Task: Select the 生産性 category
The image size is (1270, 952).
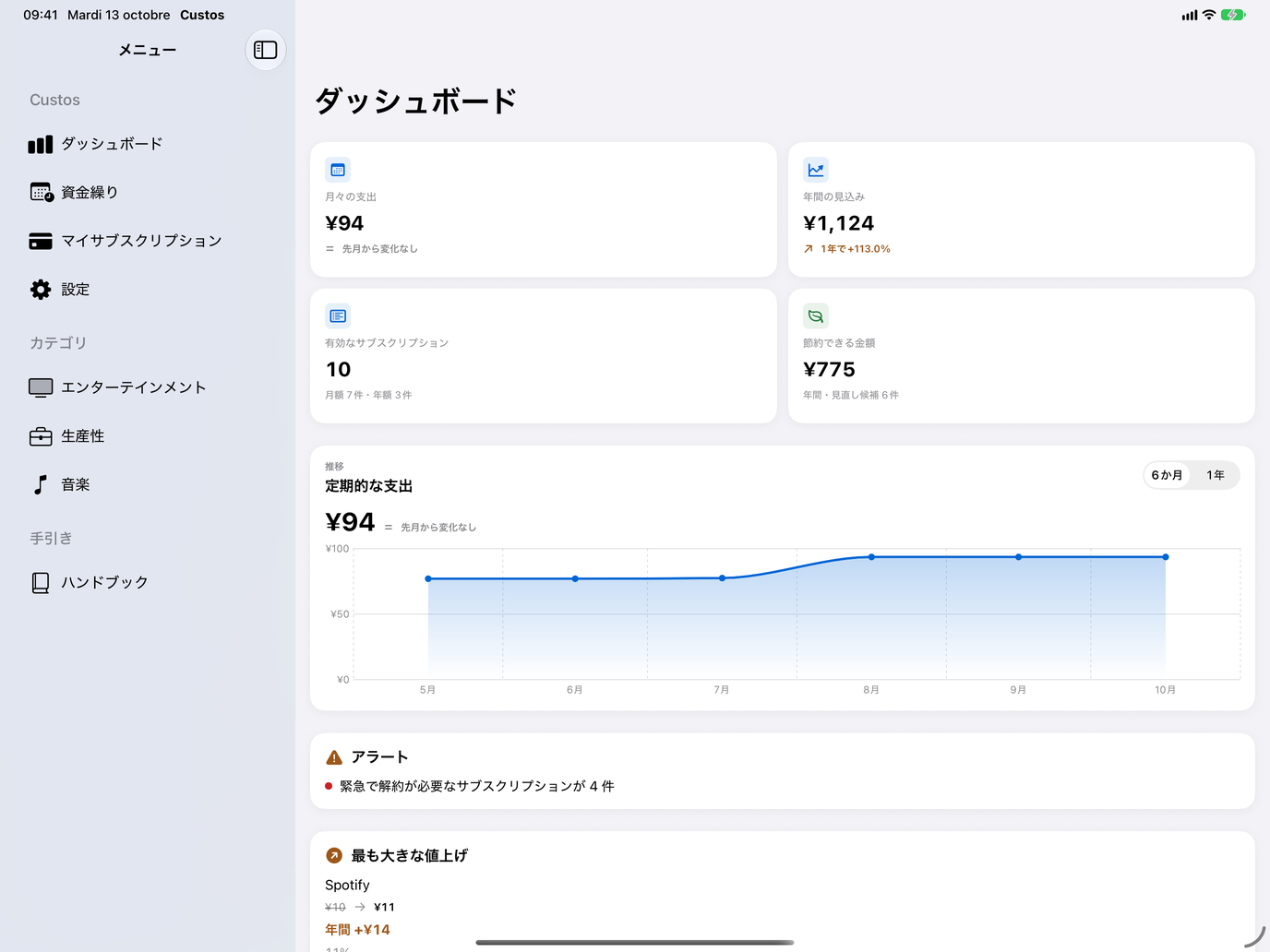Action: (x=148, y=436)
